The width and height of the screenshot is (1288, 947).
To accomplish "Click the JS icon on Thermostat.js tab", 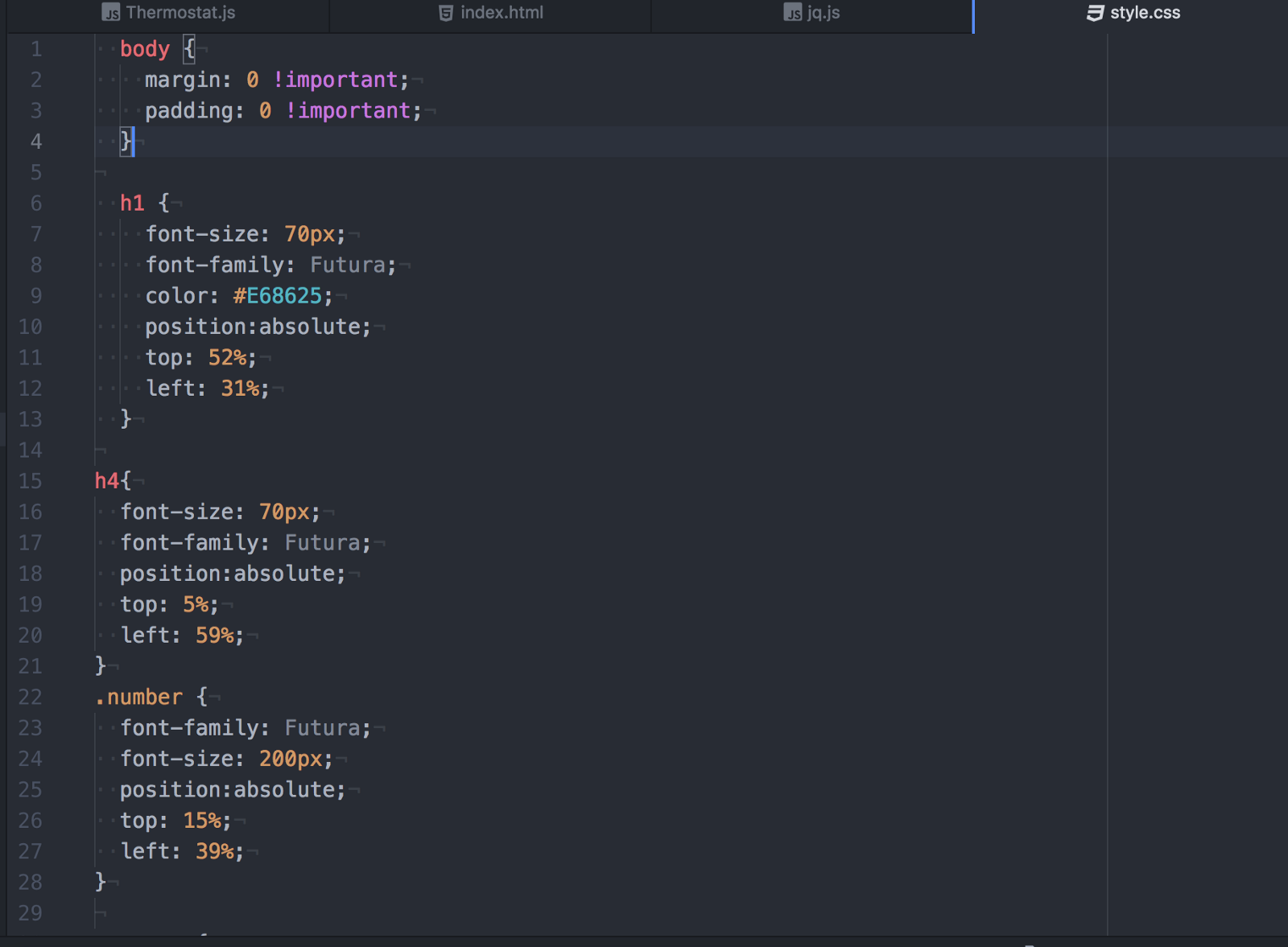I will (x=111, y=13).
